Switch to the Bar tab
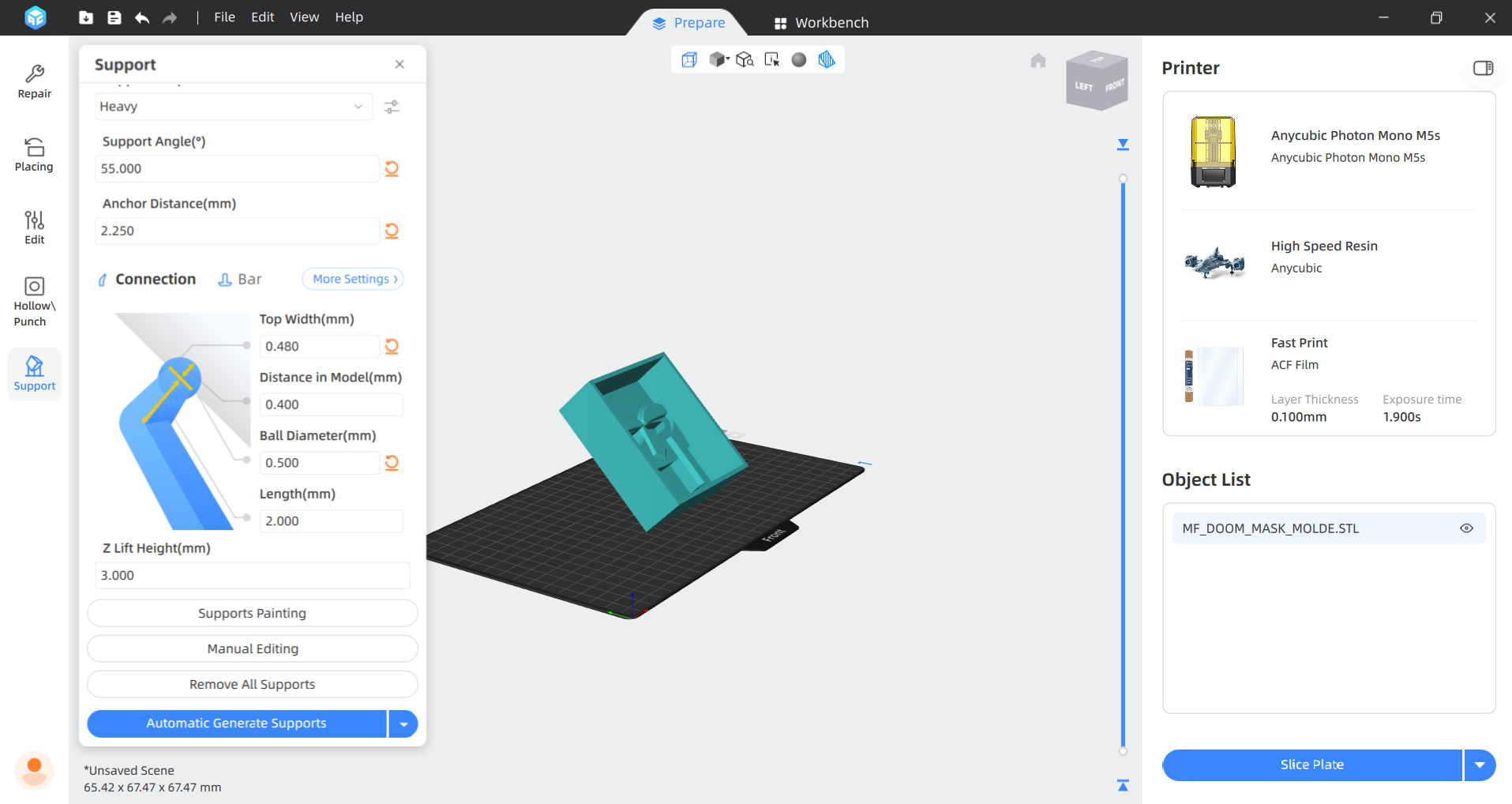Screen dimensions: 1512x804 239,279
